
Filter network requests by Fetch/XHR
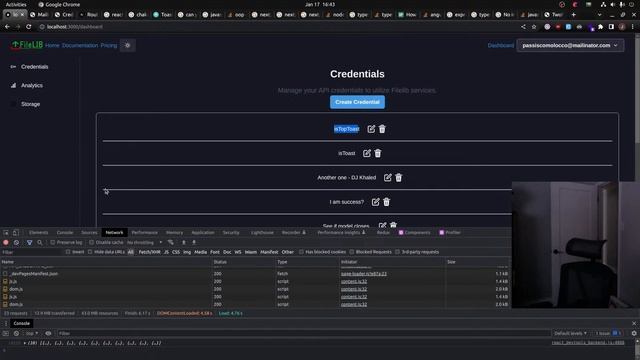coord(149,252)
